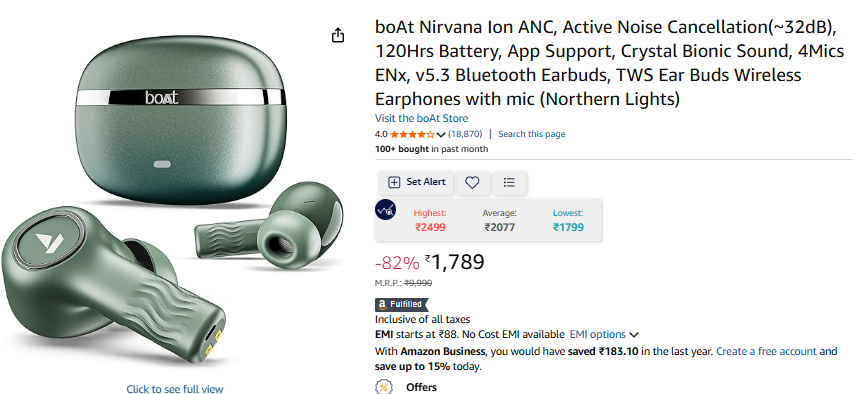Click Search this page link
This screenshot has height=394, width=859.
pos(531,134)
